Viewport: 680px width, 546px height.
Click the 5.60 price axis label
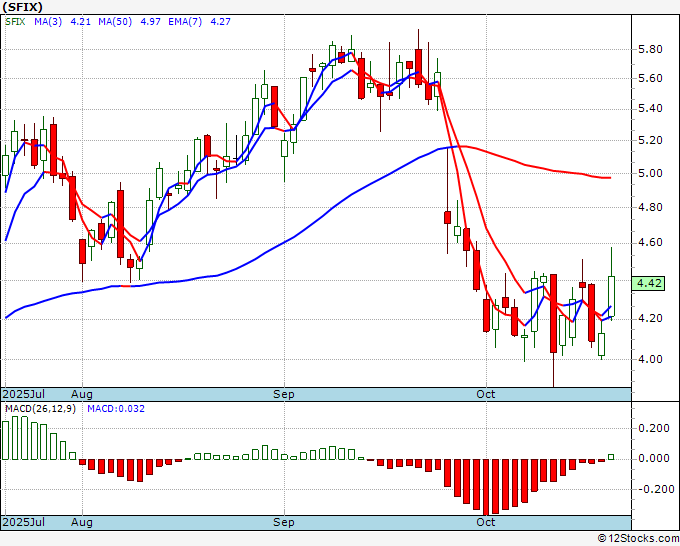tap(650, 78)
